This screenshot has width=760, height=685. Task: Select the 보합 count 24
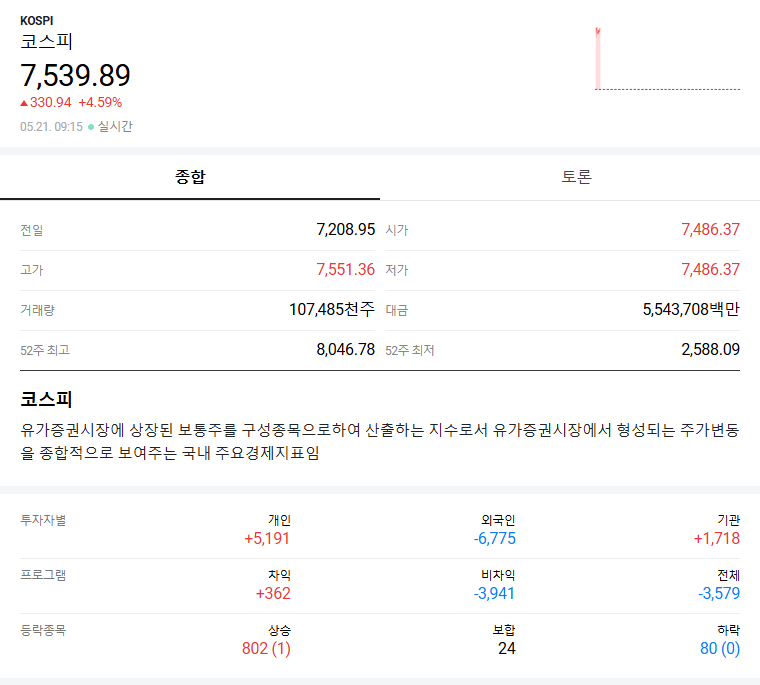click(x=507, y=649)
